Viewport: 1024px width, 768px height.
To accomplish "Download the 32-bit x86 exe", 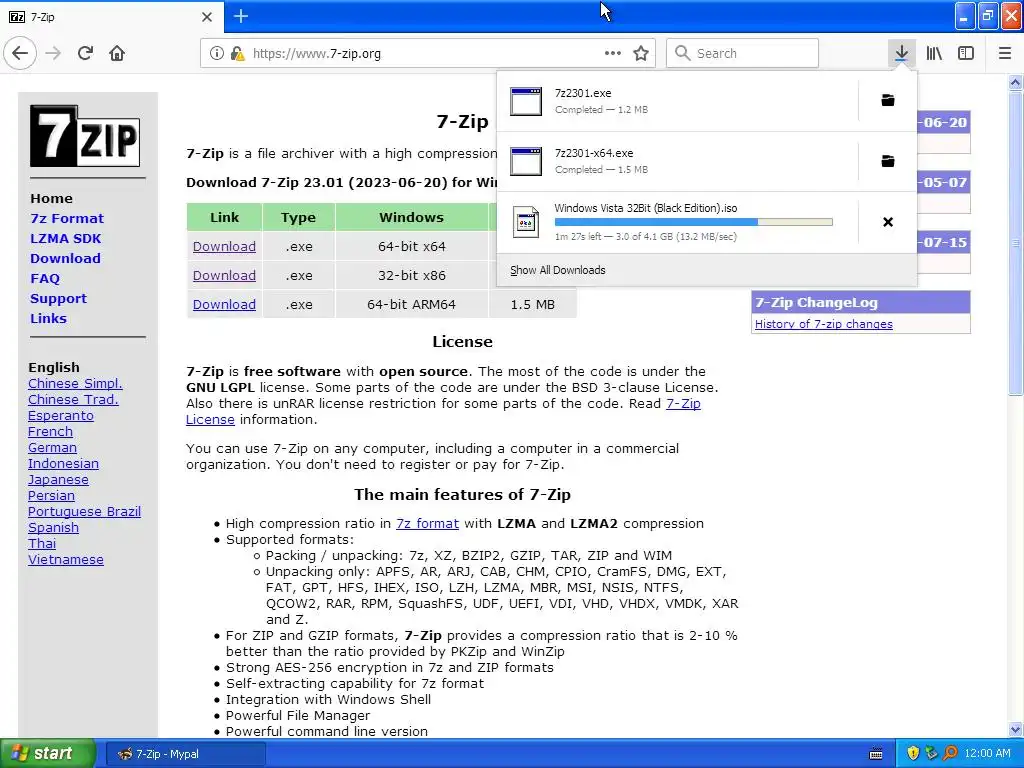I will pyautogui.click(x=224, y=276).
